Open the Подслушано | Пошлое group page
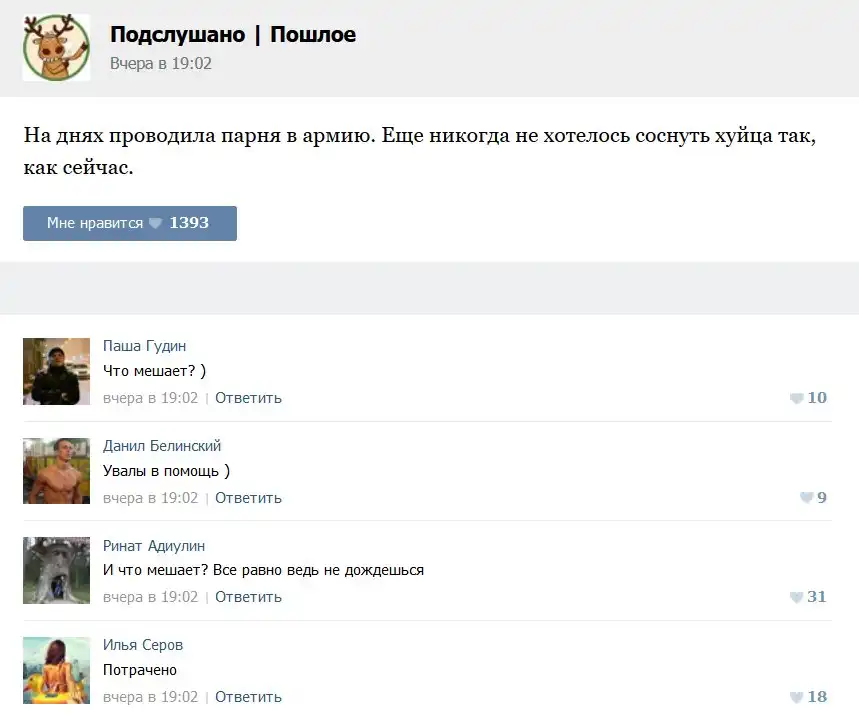This screenshot has height=717, width=859. [x=232, y=35]
